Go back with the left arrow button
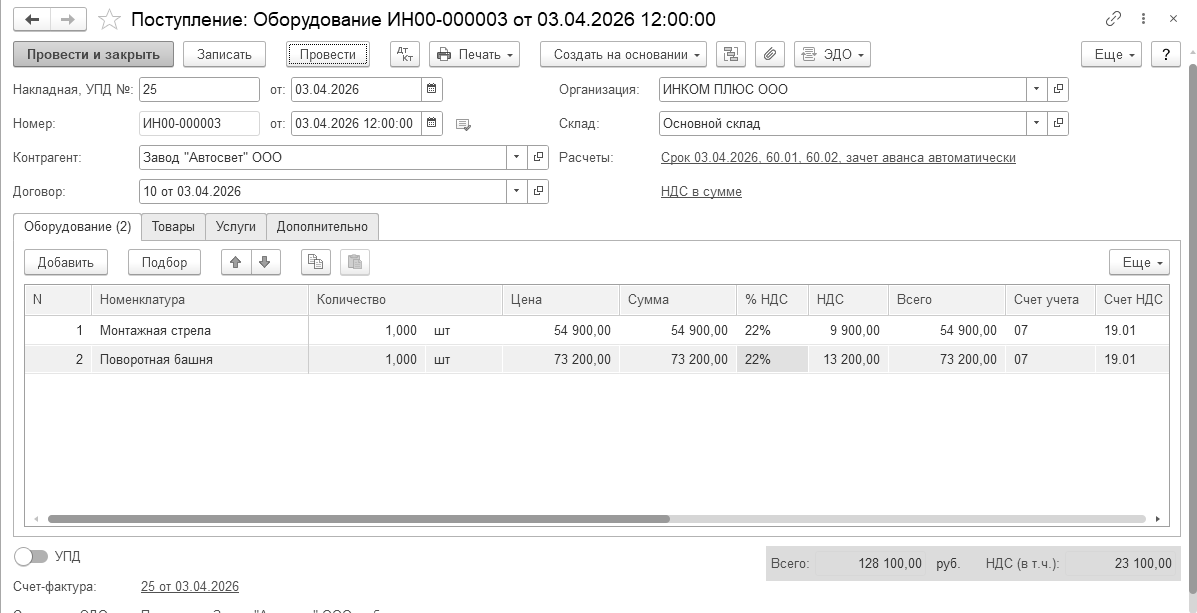 pyautogui.click(x=32, y=19)
